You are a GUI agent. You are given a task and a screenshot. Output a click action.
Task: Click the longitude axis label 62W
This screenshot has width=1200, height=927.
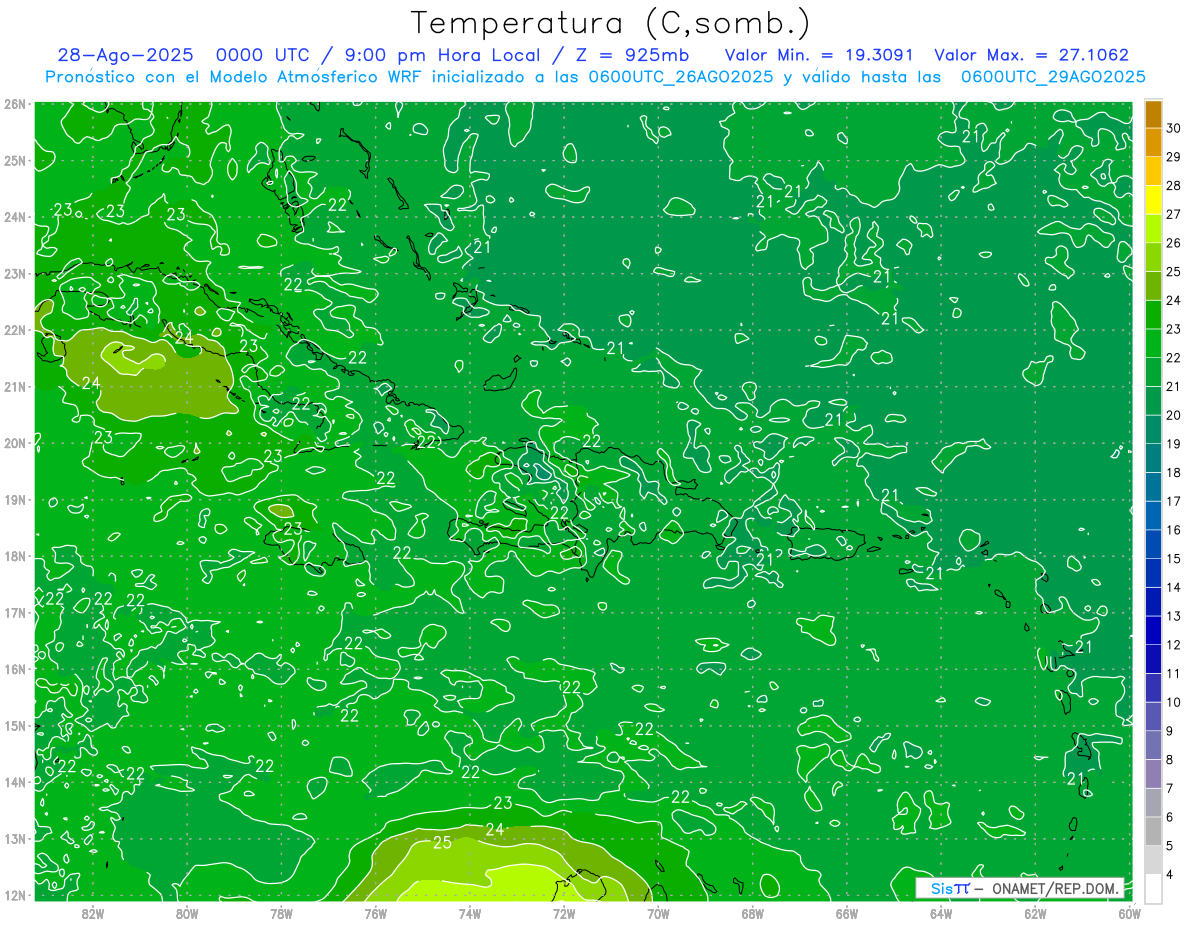point(1035,913)
